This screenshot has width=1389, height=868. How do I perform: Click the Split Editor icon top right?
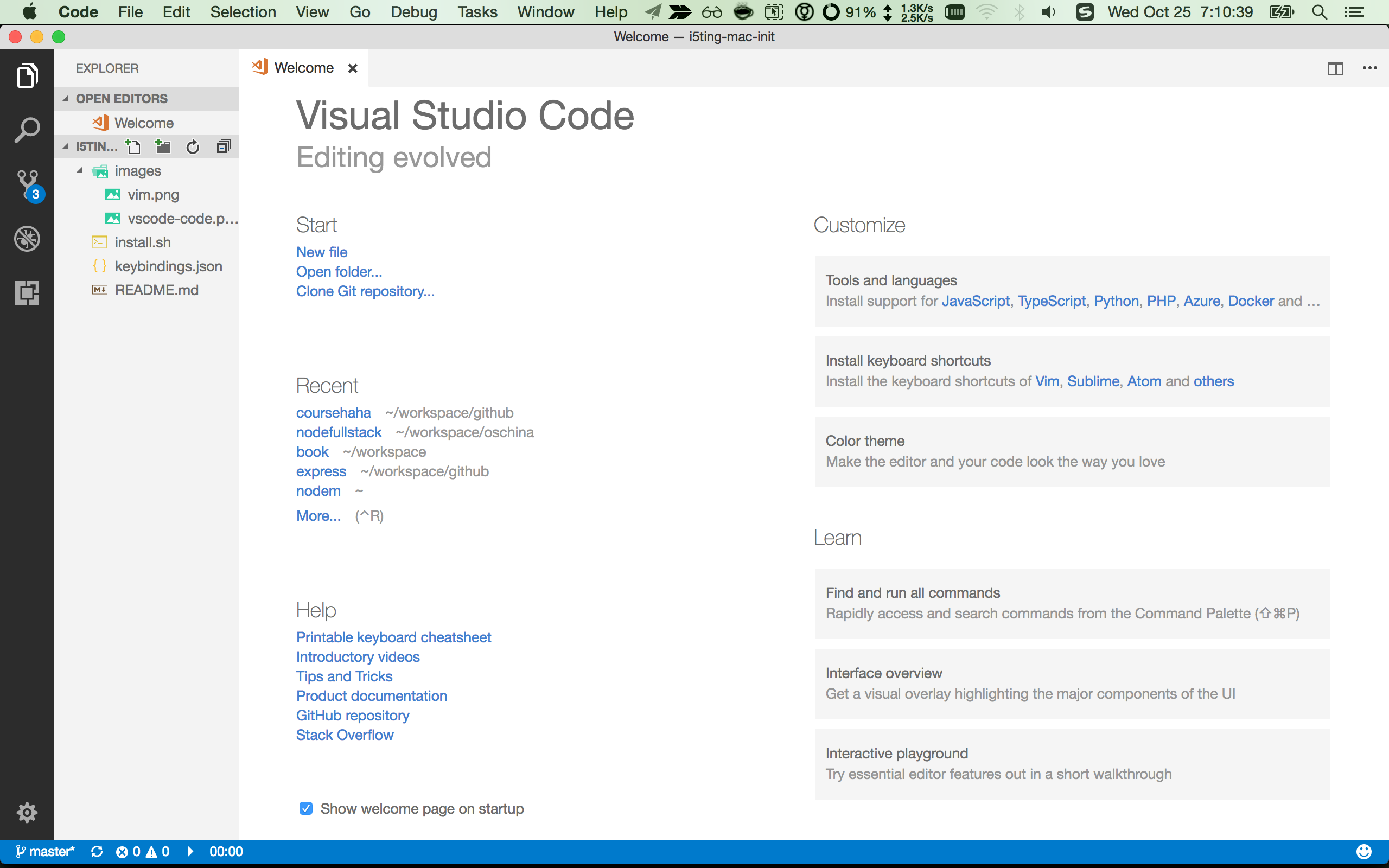(x=1336, y=67)
